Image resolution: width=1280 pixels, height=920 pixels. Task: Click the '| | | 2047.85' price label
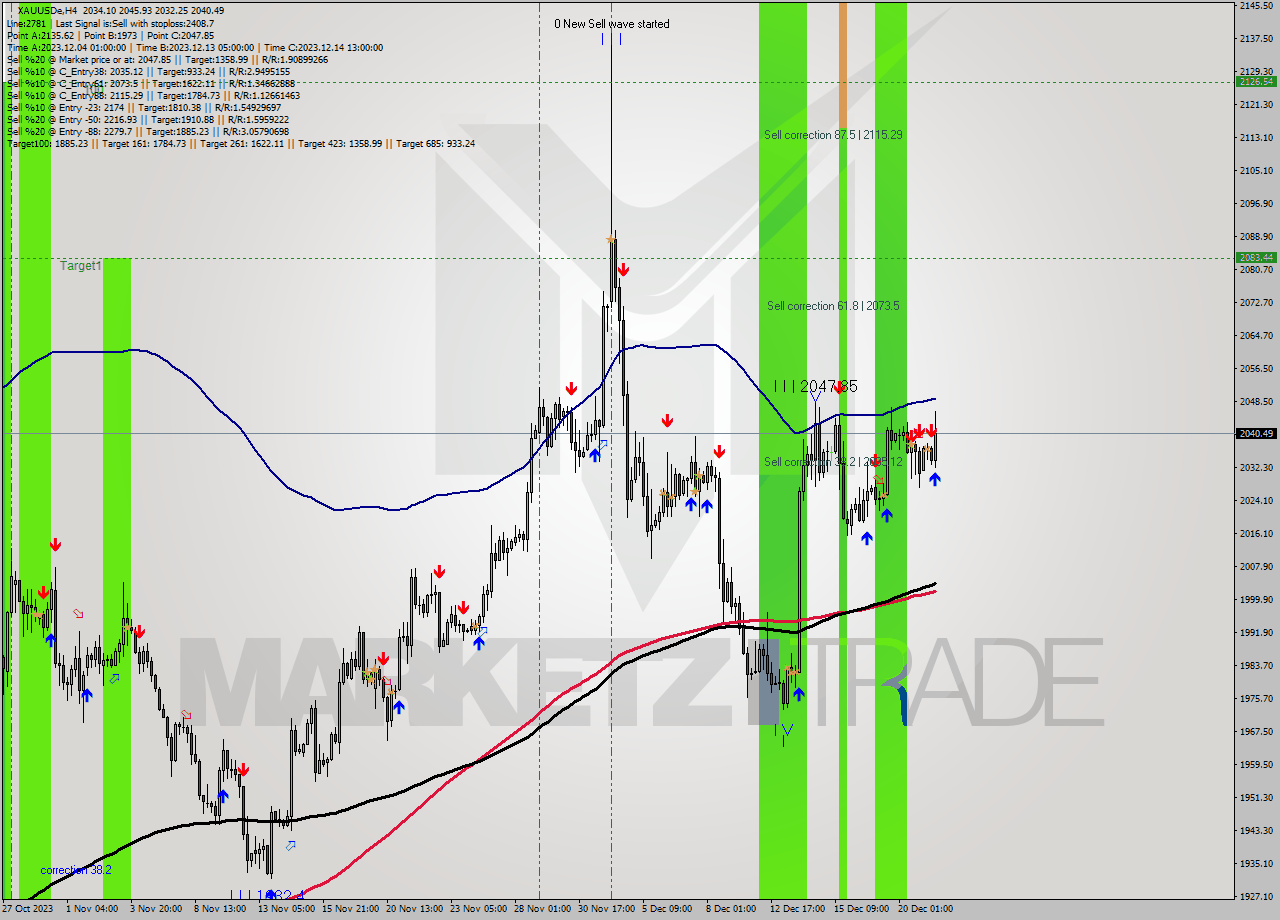[x=815, y=386]
